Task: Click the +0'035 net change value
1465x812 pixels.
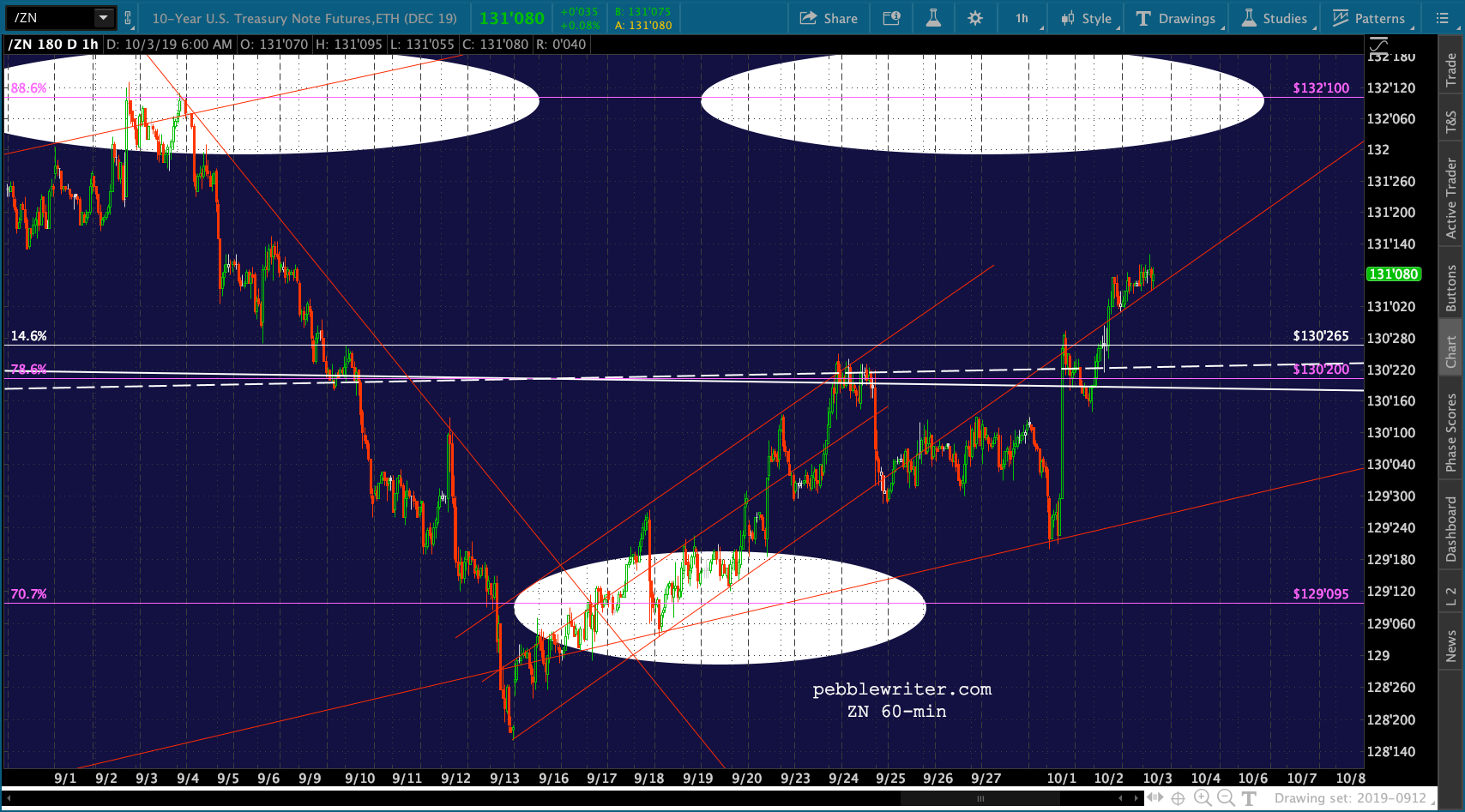Action: pos(579,12)
